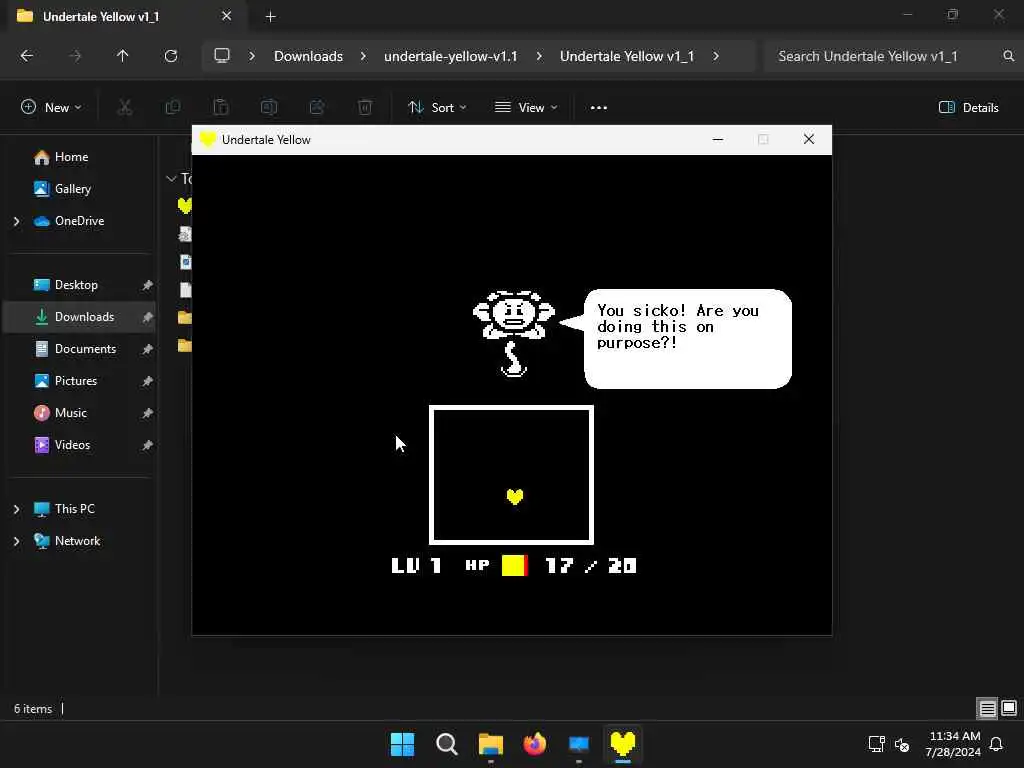Expand the This PC tree node
The height and width of the screenshot is (768, 1024).
click(x=16, y=509)
